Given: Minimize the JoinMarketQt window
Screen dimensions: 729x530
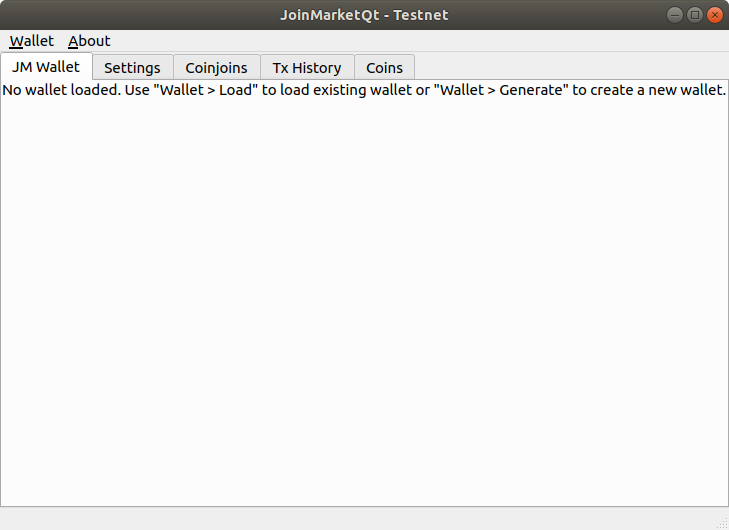Looking at the screenshot, I should click(675, 15).
